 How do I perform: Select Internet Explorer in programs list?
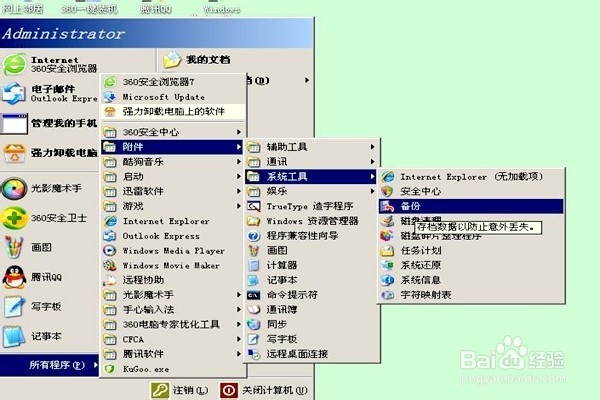coord(172,221)
